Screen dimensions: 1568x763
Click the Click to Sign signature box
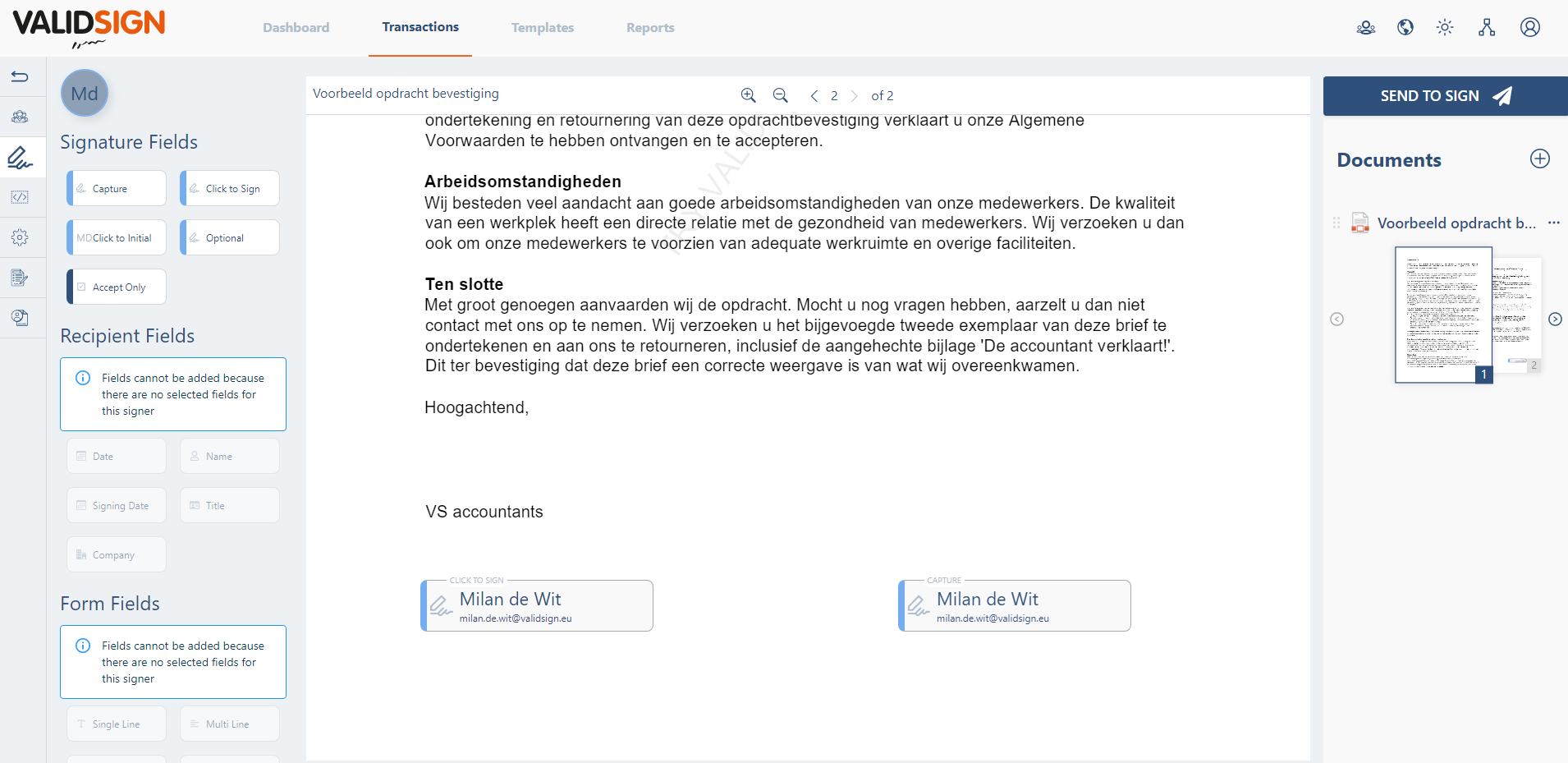(537, 605)
